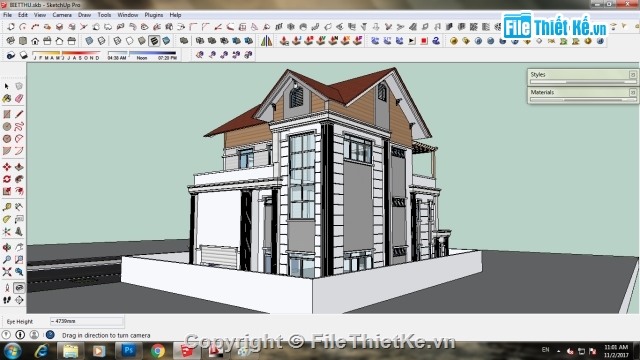640x360 pixels.
Task: Choose the Walk footprints tool
Action: coord(7,300)
